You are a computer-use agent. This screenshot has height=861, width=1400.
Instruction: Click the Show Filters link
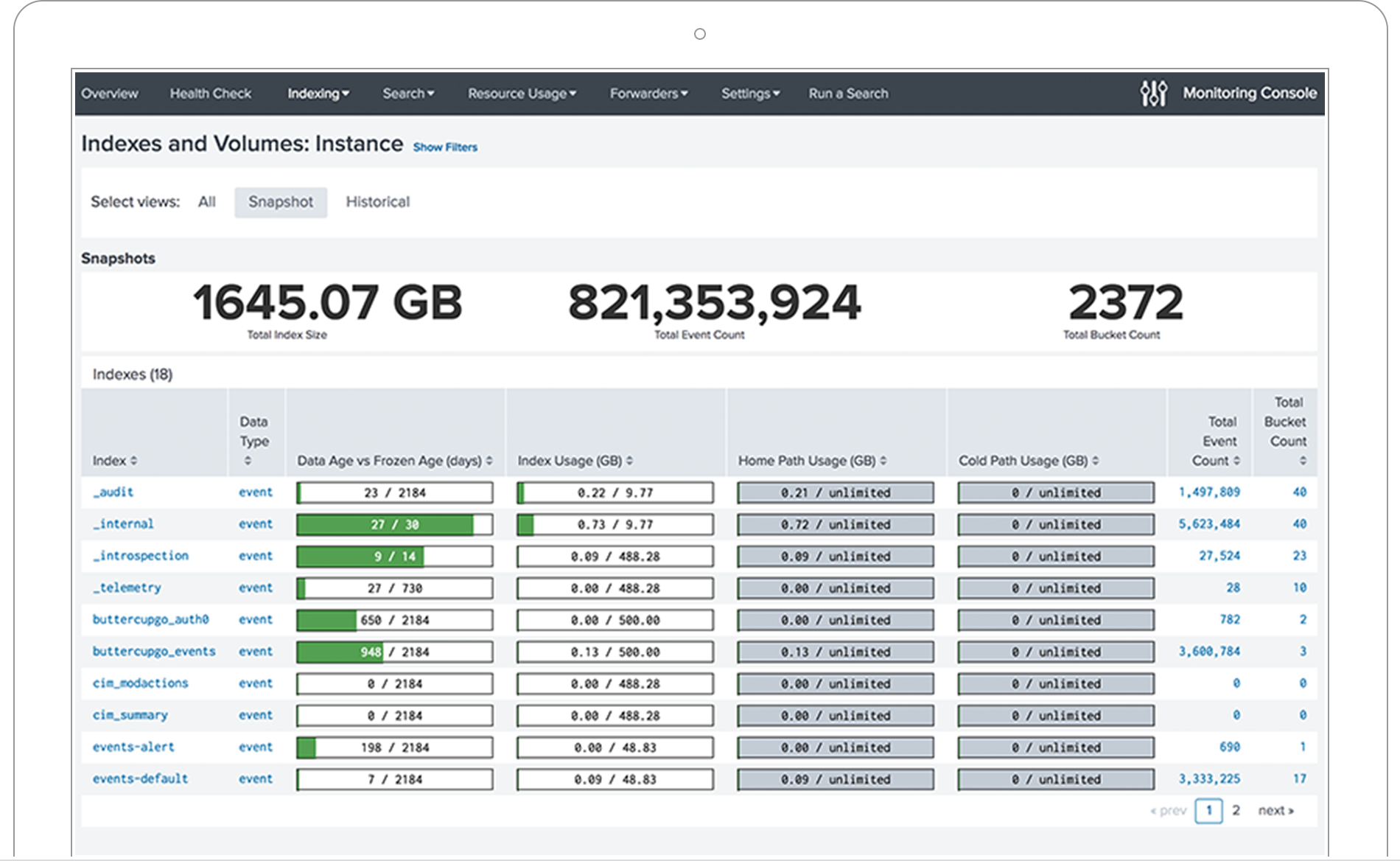click(x=444, y=147)
